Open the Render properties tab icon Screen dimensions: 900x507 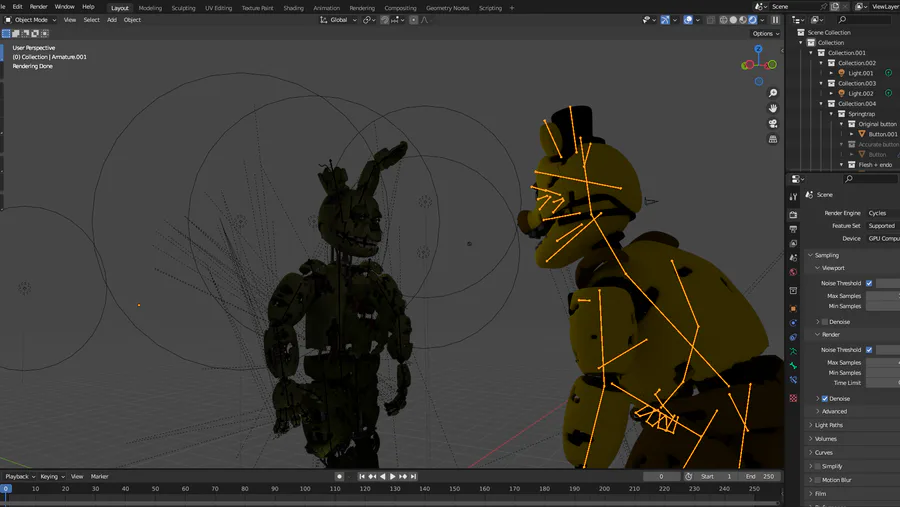[793, 215]
